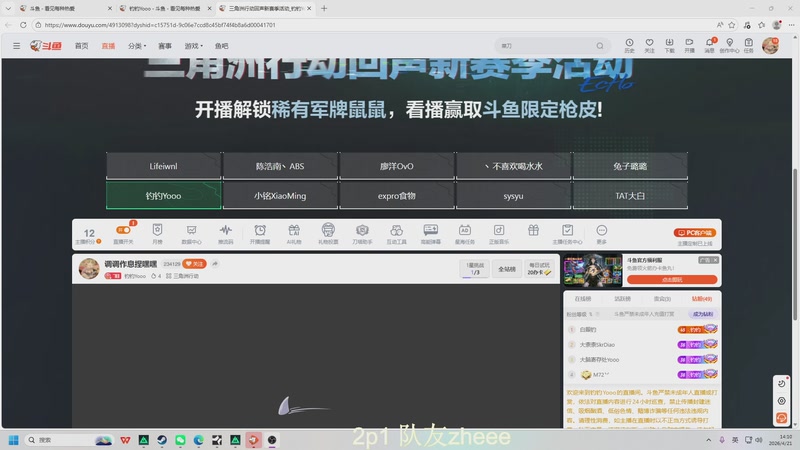This screenshot has height=450, width=800.
Task: Click the 推流码 stream key icon
Action: click(x=226, y=234)
